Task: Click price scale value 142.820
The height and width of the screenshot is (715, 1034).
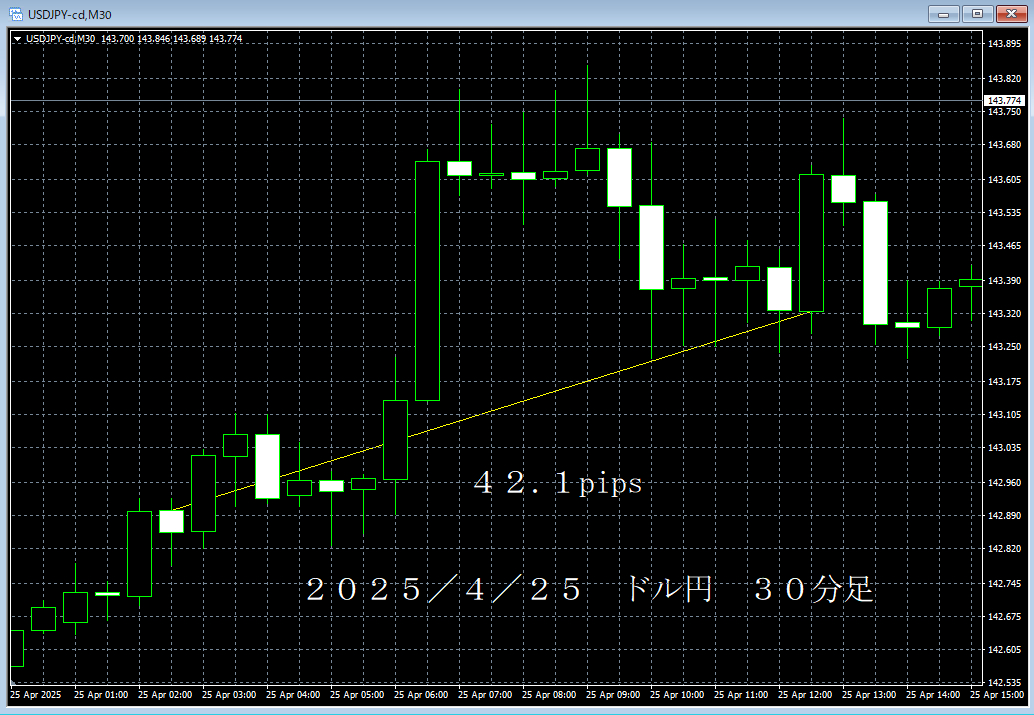Action: pos(1004,548)
